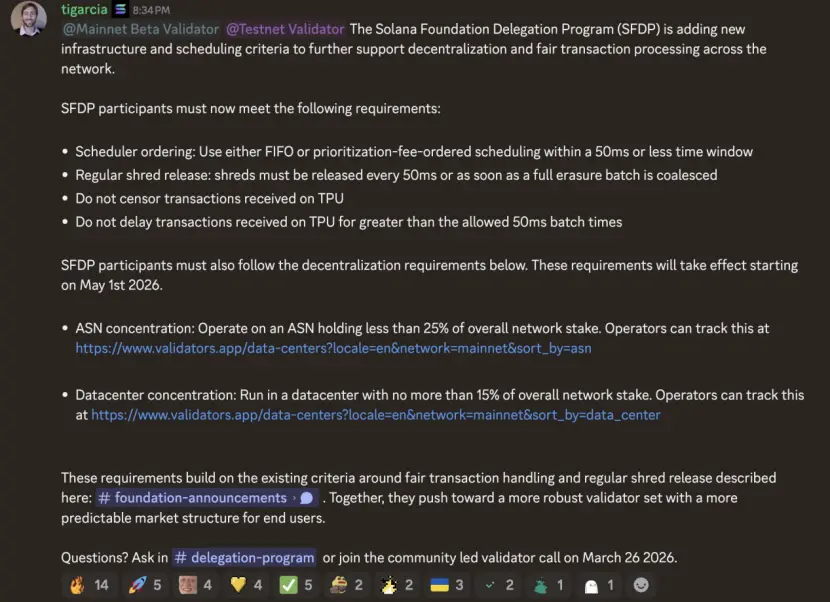The height and width of the screenshot is (602, 830).
Task: Open tigarcia's username profile
Action: [84, 10]
